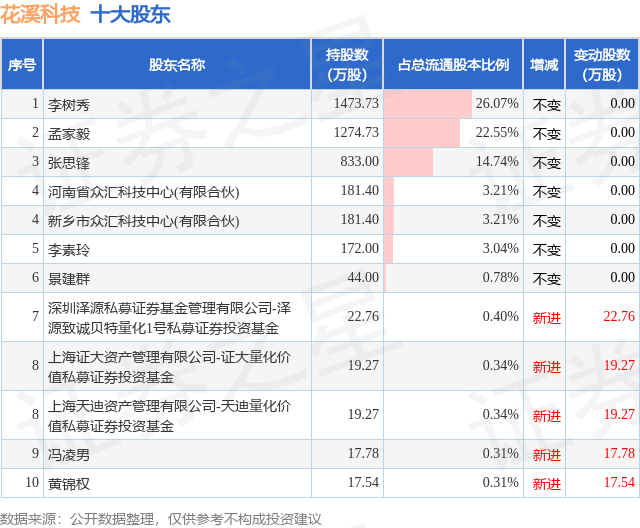Click the 14.74% proportion bar
This screenshot has width=640, height=528.
tap(409, 162)
